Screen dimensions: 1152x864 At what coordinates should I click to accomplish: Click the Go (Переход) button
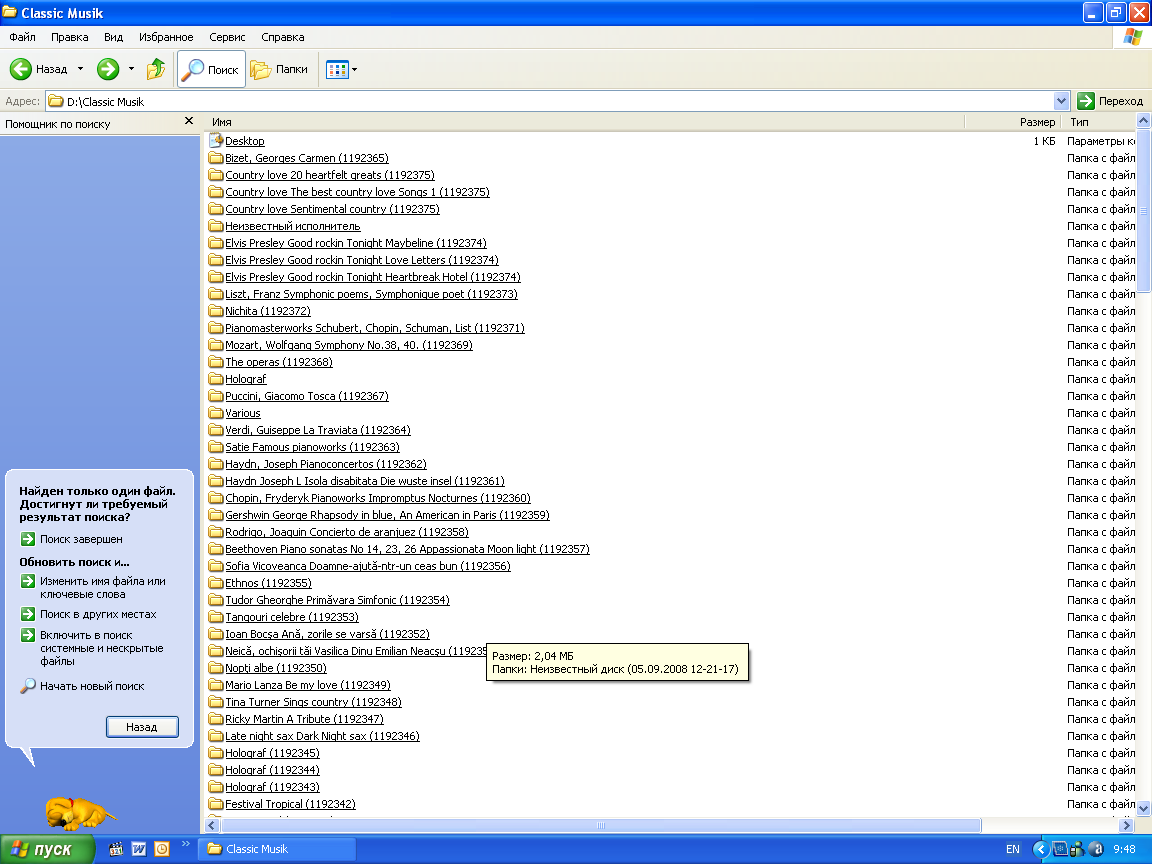1110,101
